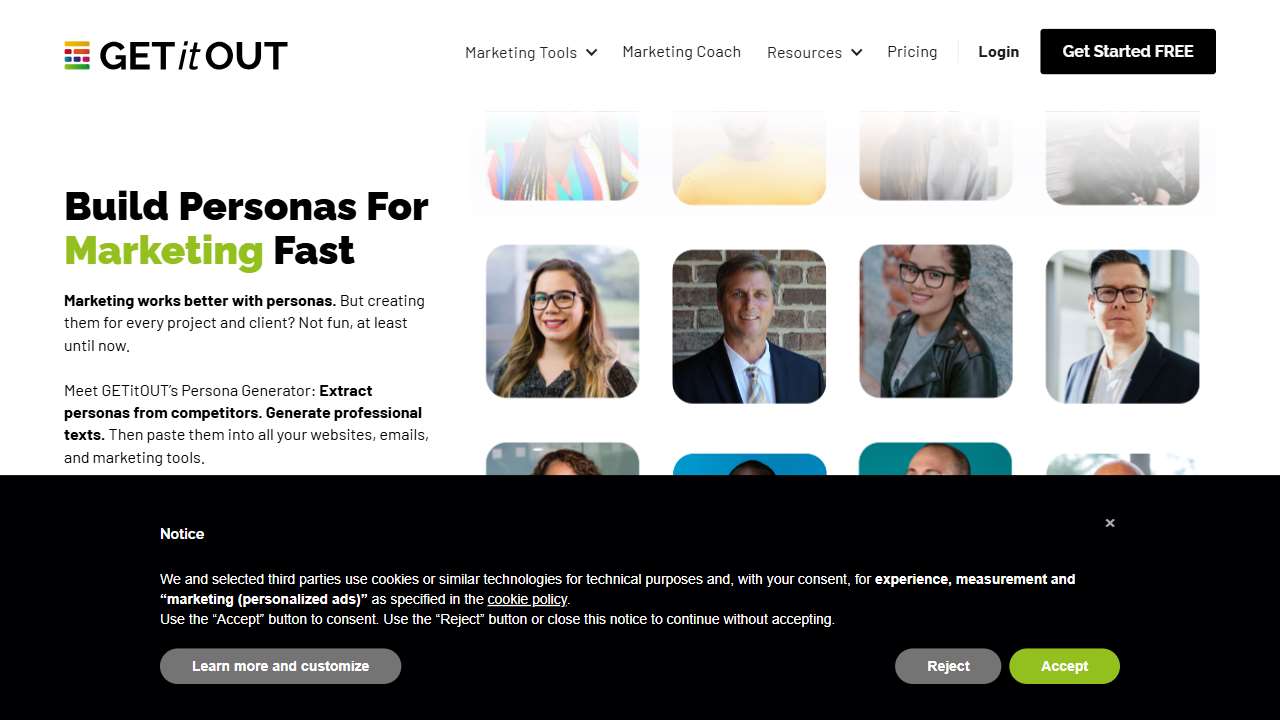The width and height of the screenshot is (1280, 720).
Task: Click the GETitOUT colored bars logo icon
Action: point(77,55)
